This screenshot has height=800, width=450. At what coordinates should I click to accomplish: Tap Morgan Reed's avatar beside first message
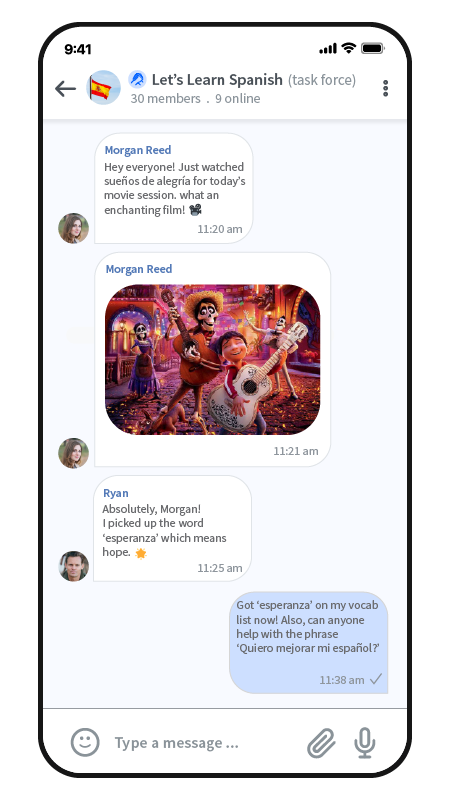[x=73, y=228]
